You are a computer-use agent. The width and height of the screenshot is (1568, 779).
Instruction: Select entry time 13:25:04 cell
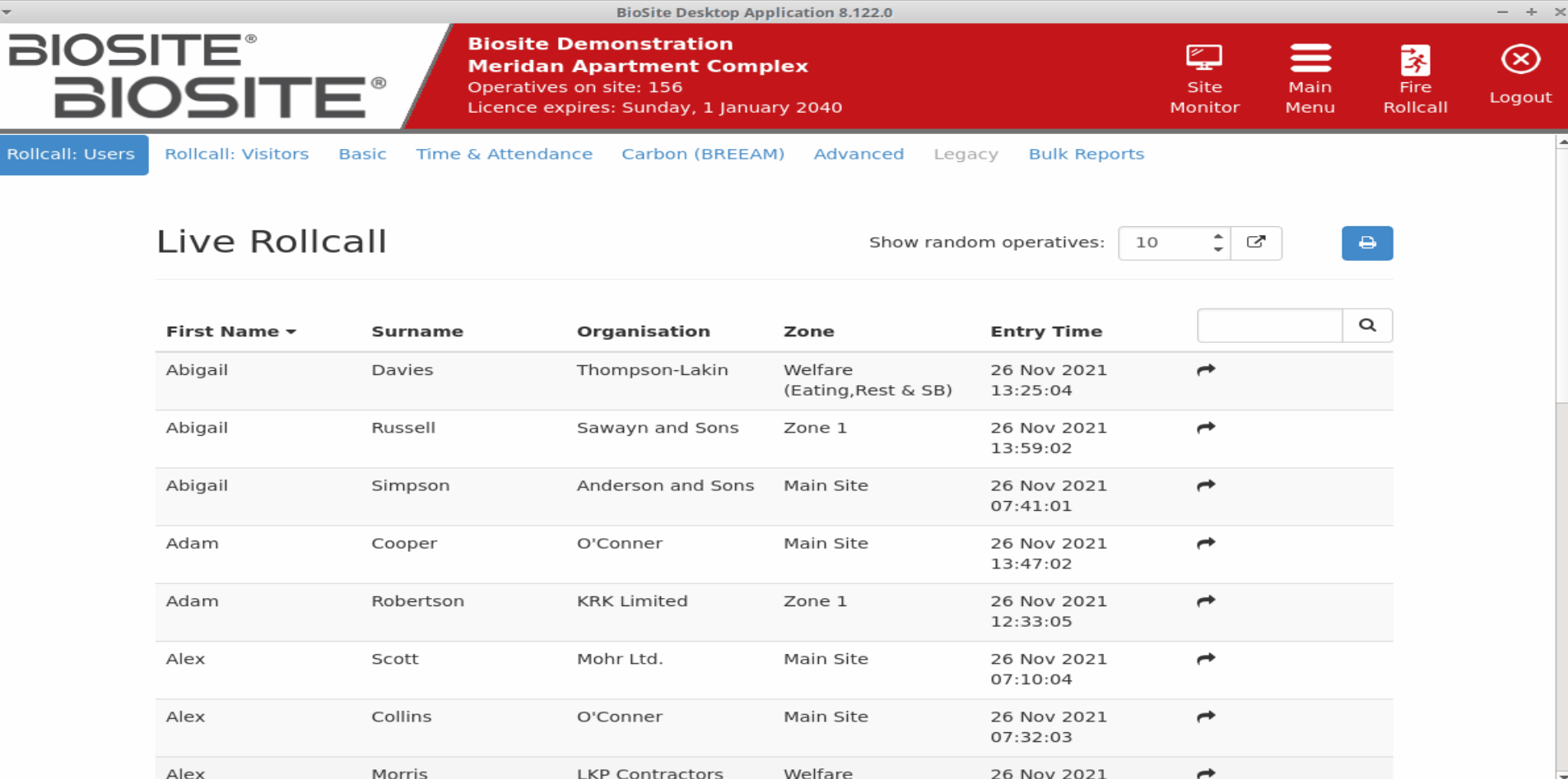[1049, 380]
